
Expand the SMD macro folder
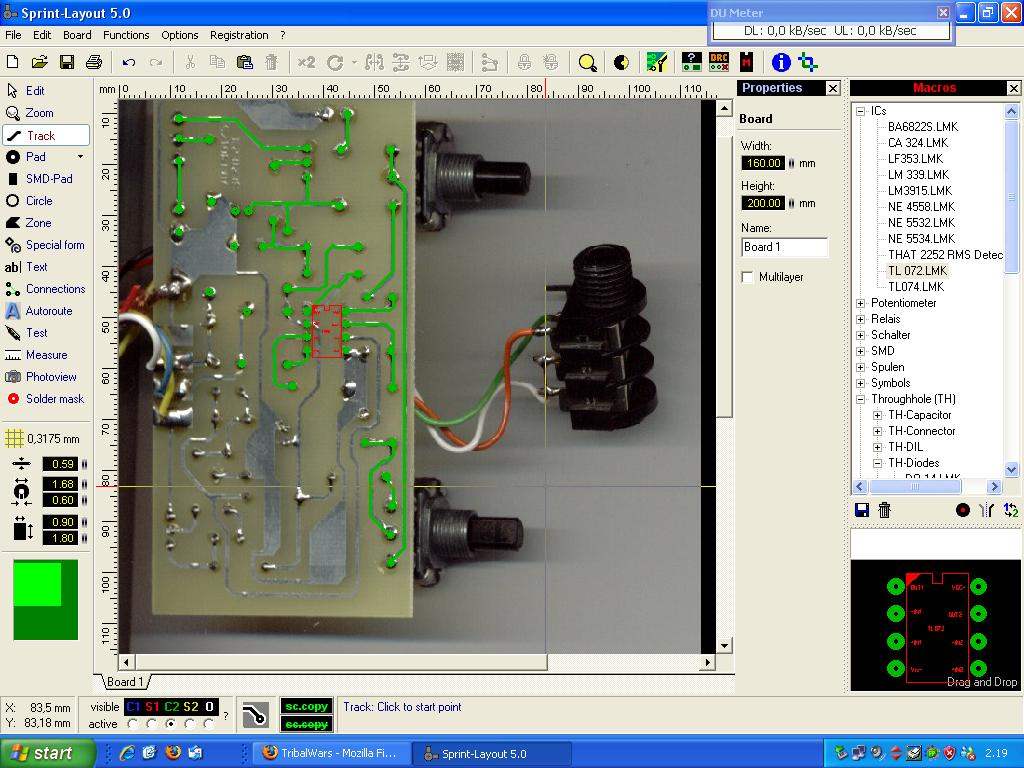tap(860, 351)
